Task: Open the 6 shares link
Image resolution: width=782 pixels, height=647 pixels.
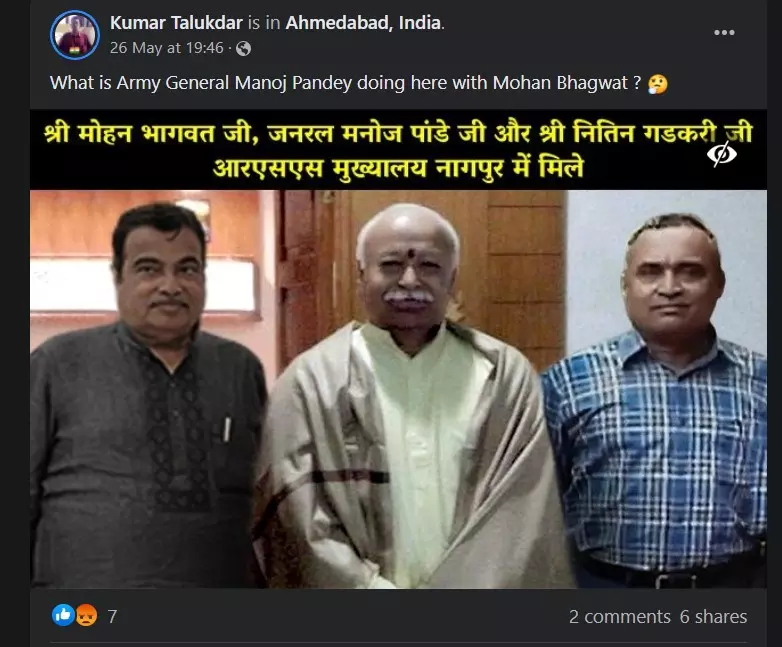Action: point(713,617)
